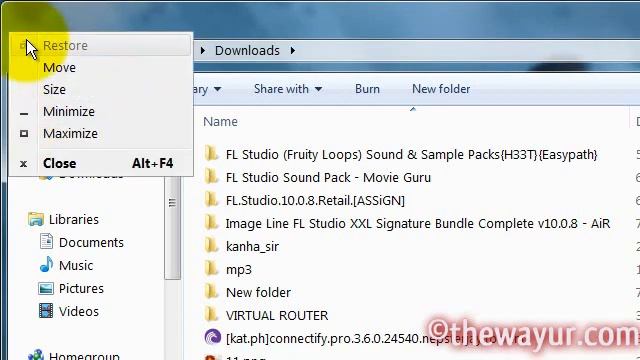The width and height of the screenshot is (640, 360).
Task: Click Downloads in the address bar
Action: [x=247, y=51]
